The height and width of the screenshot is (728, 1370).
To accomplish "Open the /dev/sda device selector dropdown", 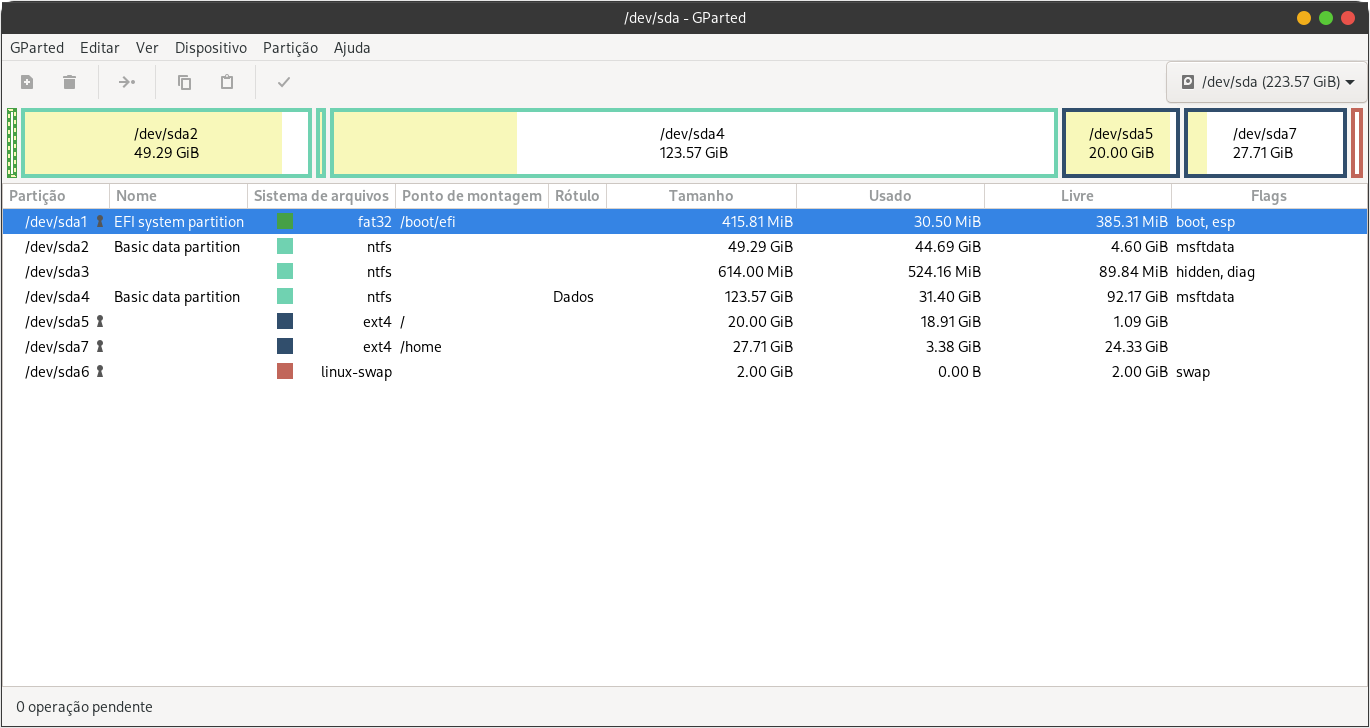I will [1266, 82].
